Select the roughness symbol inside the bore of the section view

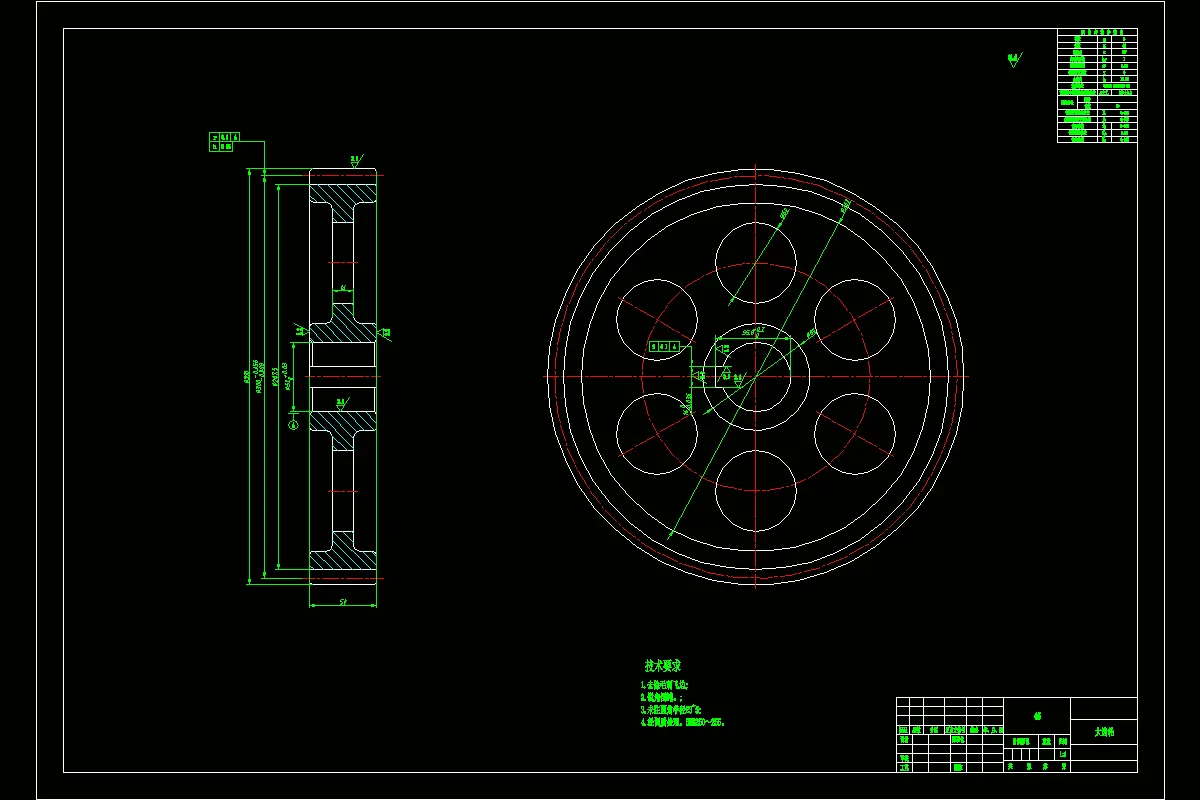pos(342,402)
